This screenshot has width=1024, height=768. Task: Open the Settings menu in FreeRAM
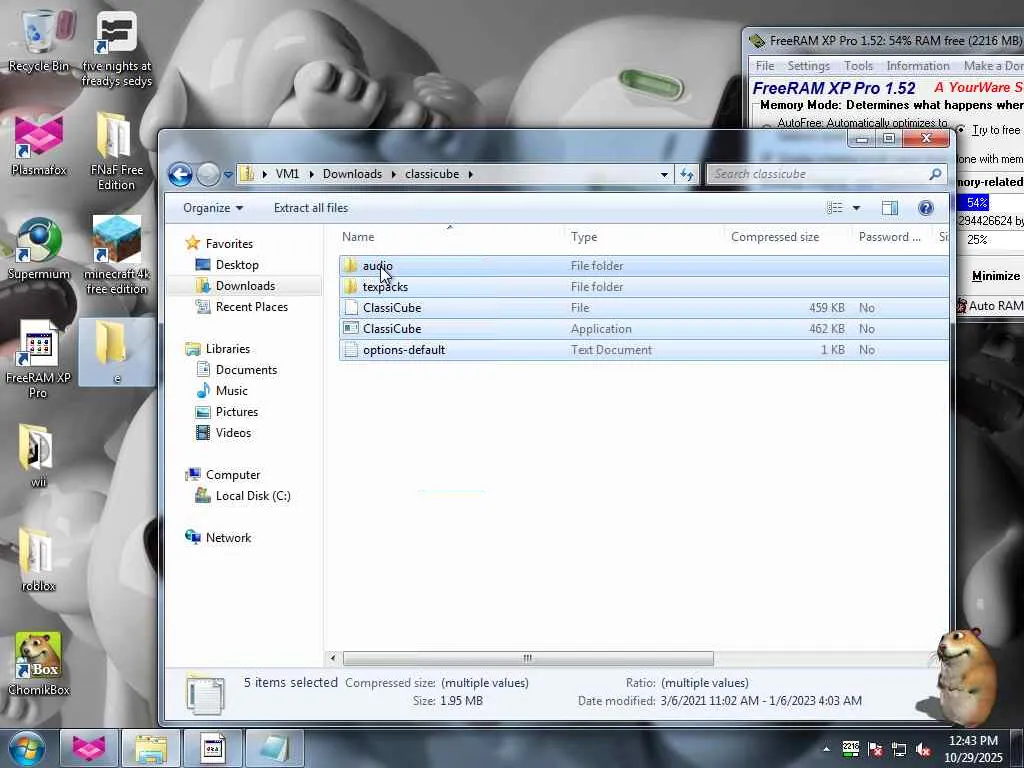click(808, 66)
